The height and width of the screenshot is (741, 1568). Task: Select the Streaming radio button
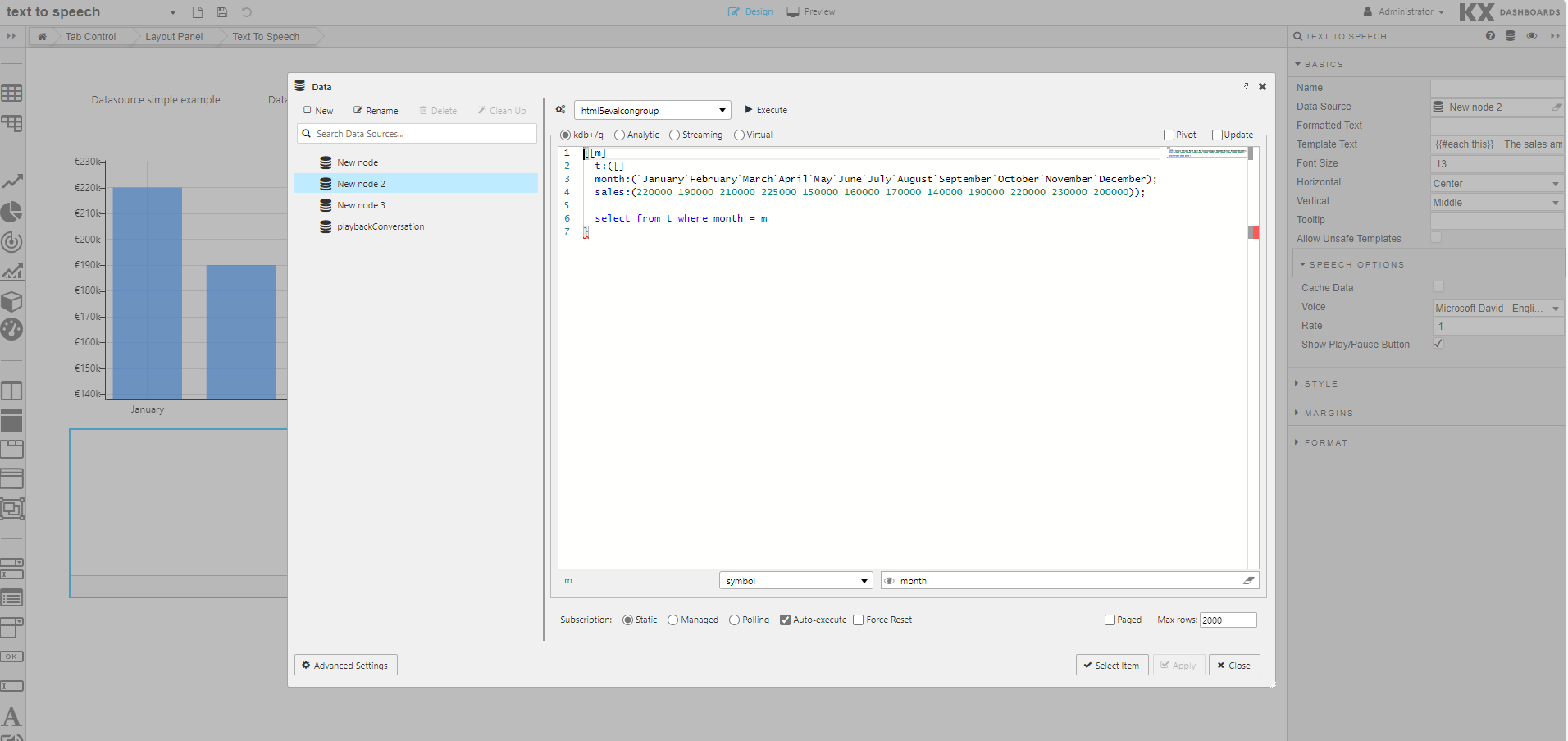tap(674, 135)
